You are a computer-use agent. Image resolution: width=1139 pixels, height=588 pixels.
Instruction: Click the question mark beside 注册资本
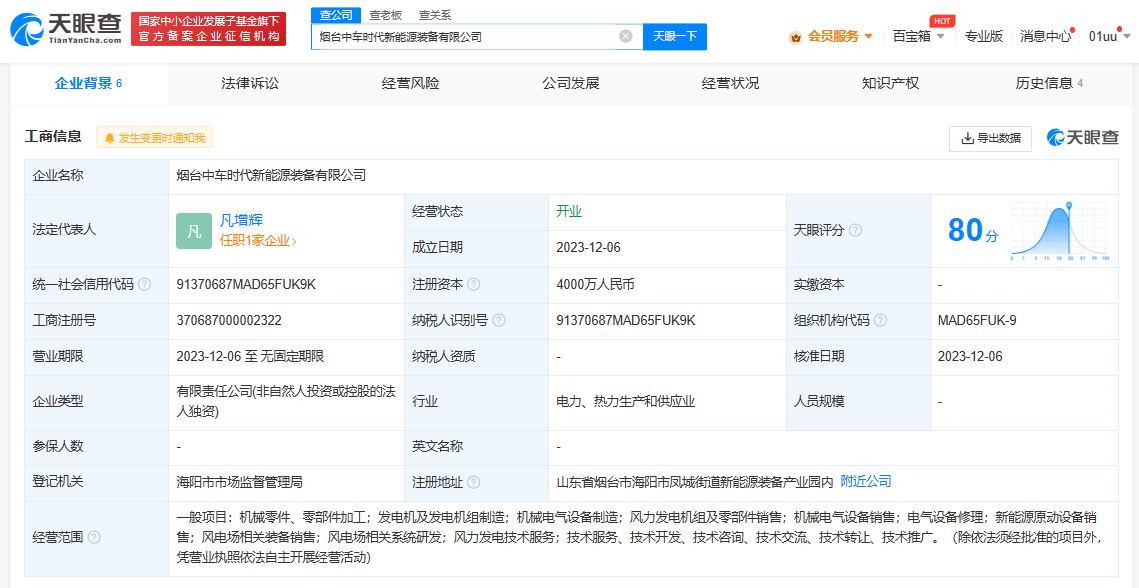476,284
